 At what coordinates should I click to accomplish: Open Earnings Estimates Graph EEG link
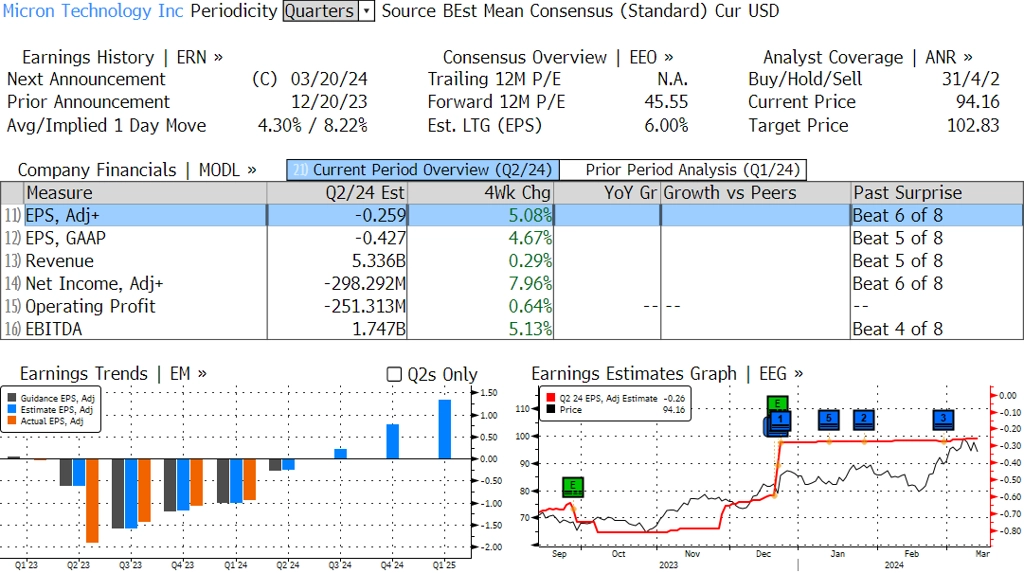pyautogui.click(x=667, y=374)
